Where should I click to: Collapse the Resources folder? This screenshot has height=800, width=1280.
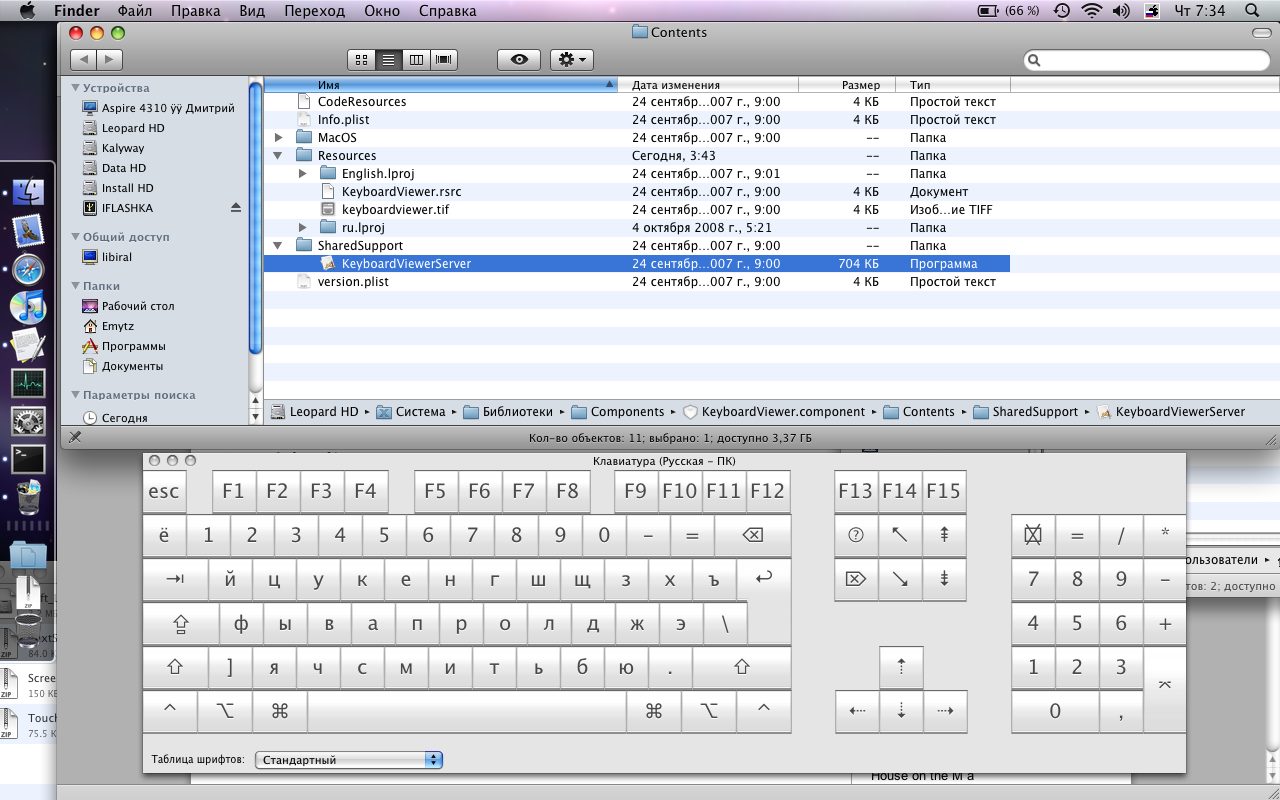coord(279,156)
